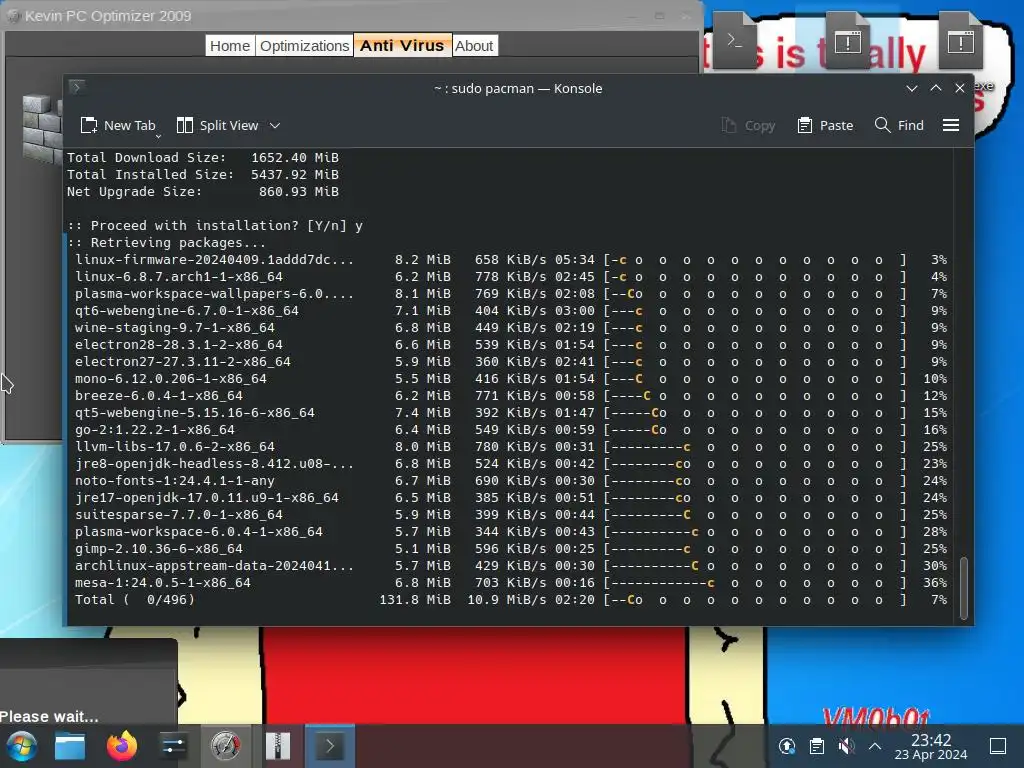Click the 'Net Upgrade Size' line
Screen dimensions: 1024x768
pos(203,192)
